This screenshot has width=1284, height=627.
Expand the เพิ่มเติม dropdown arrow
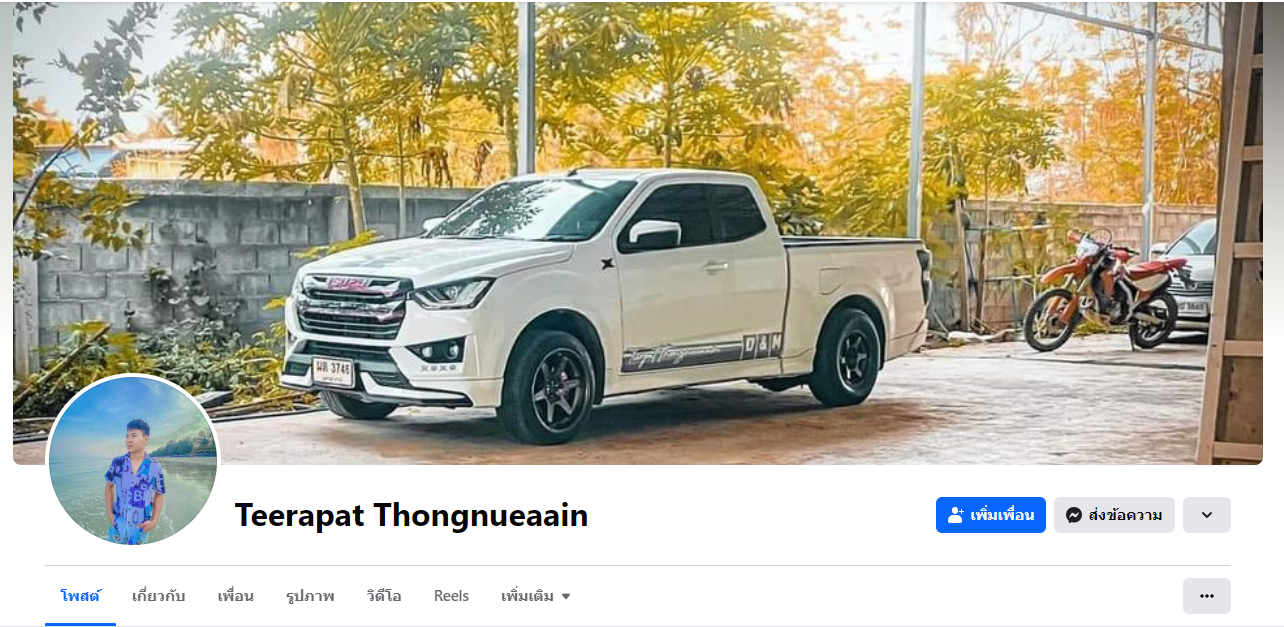[566, 597]
